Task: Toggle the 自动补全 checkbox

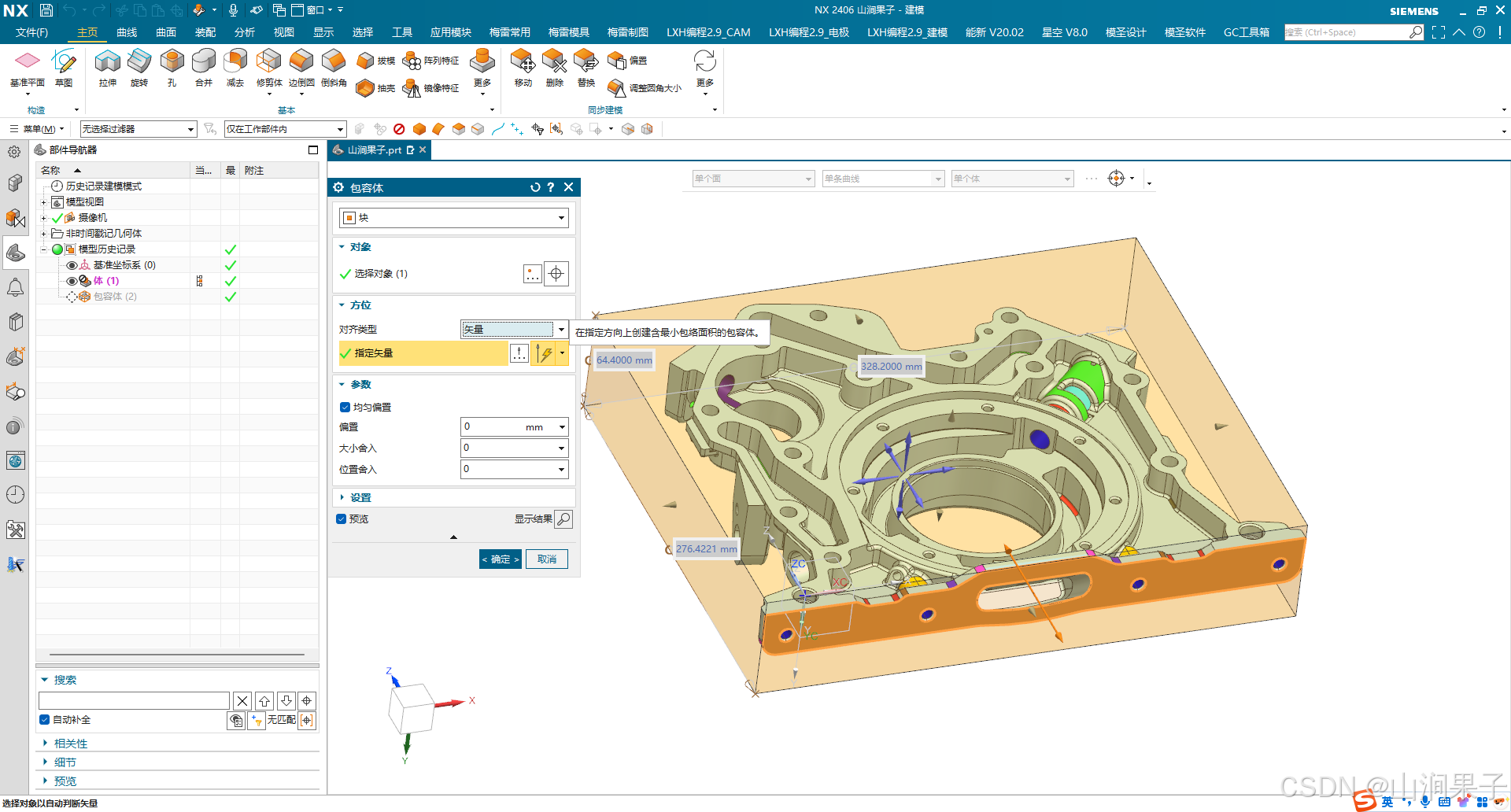Action: coord(45,720)
